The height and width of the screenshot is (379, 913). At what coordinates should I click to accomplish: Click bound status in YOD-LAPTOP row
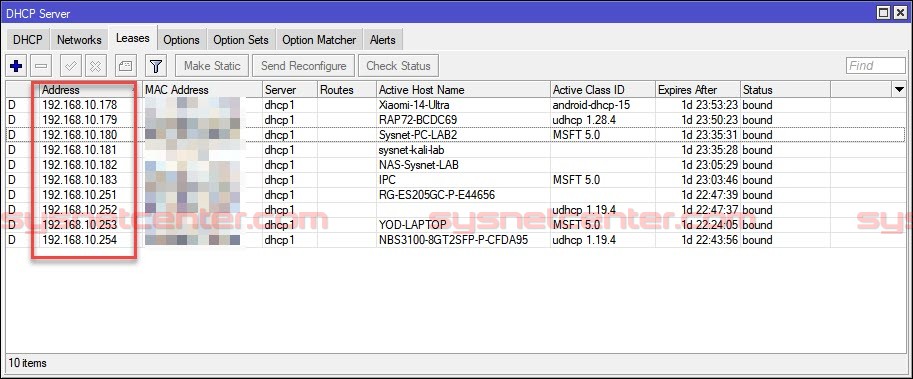point(757,225)
